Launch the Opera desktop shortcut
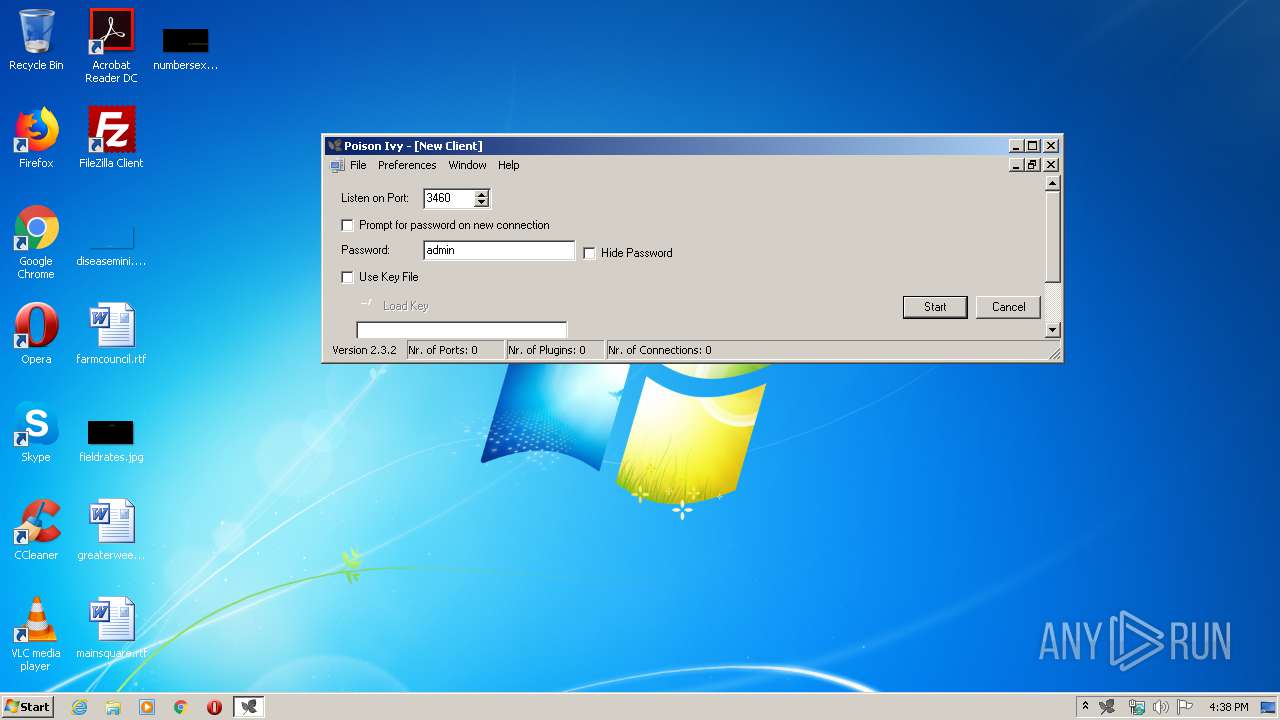The width and height of the screenshot is (1280, 720). [x=36, y=335]
